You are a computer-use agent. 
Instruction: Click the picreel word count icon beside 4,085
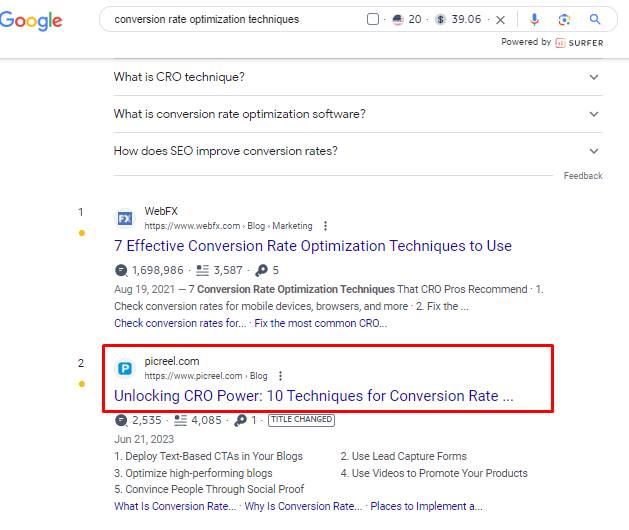pos(181,420)
